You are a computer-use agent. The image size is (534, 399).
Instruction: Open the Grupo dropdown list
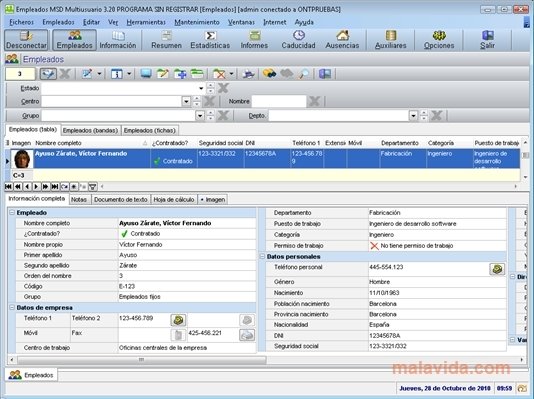click(200, 116)
